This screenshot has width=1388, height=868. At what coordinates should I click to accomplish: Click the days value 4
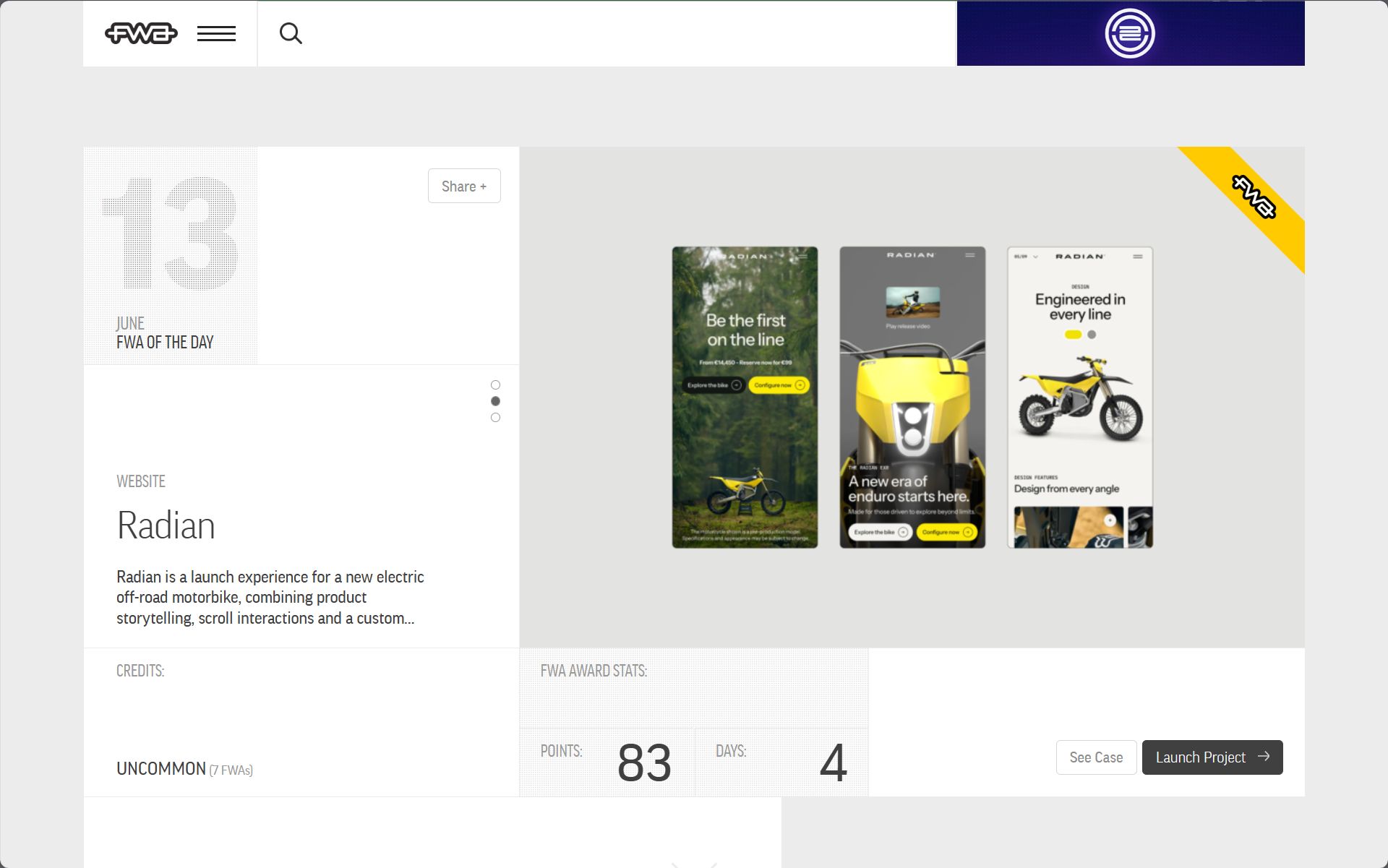834,762
